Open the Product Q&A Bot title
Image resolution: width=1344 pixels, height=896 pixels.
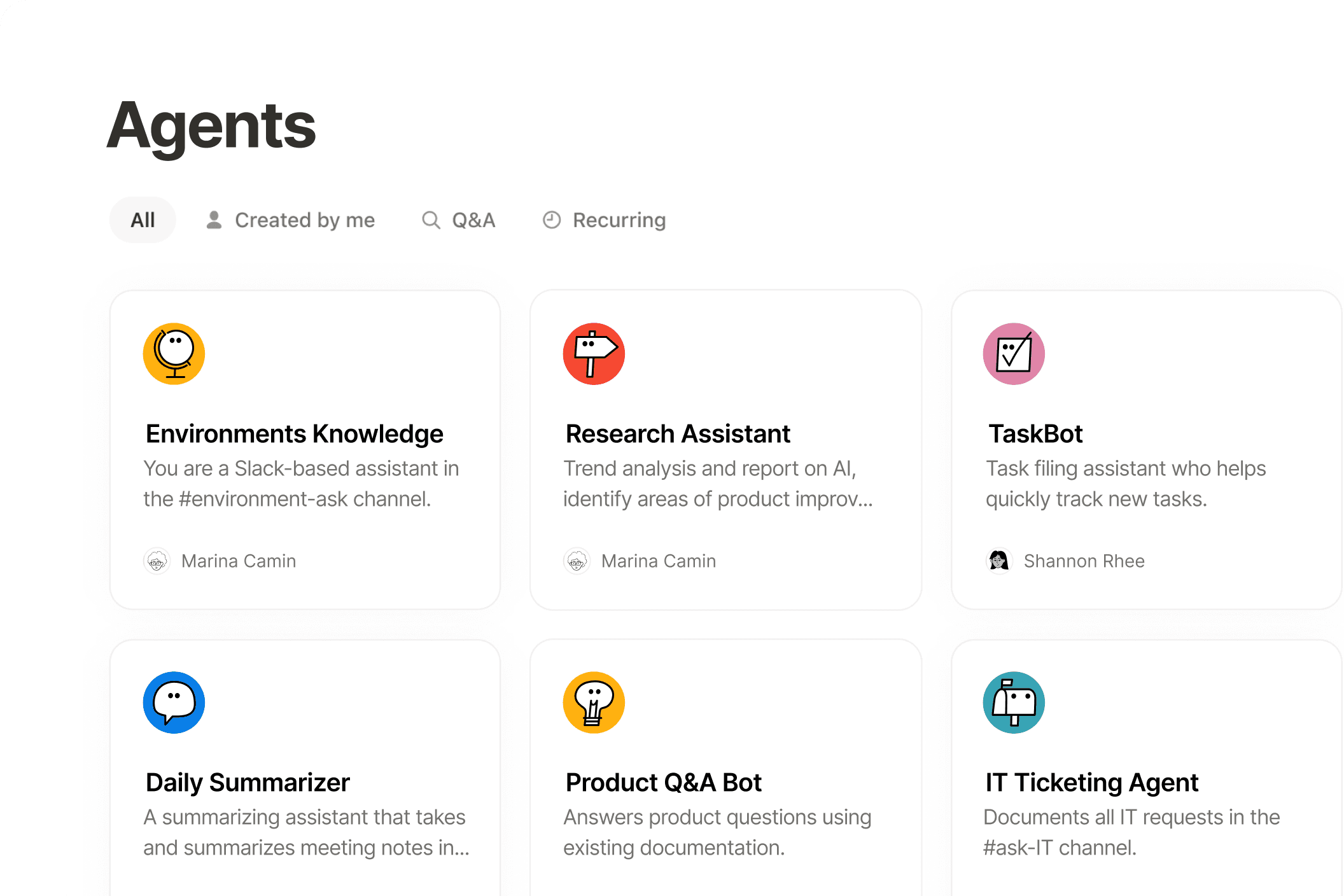663,783
